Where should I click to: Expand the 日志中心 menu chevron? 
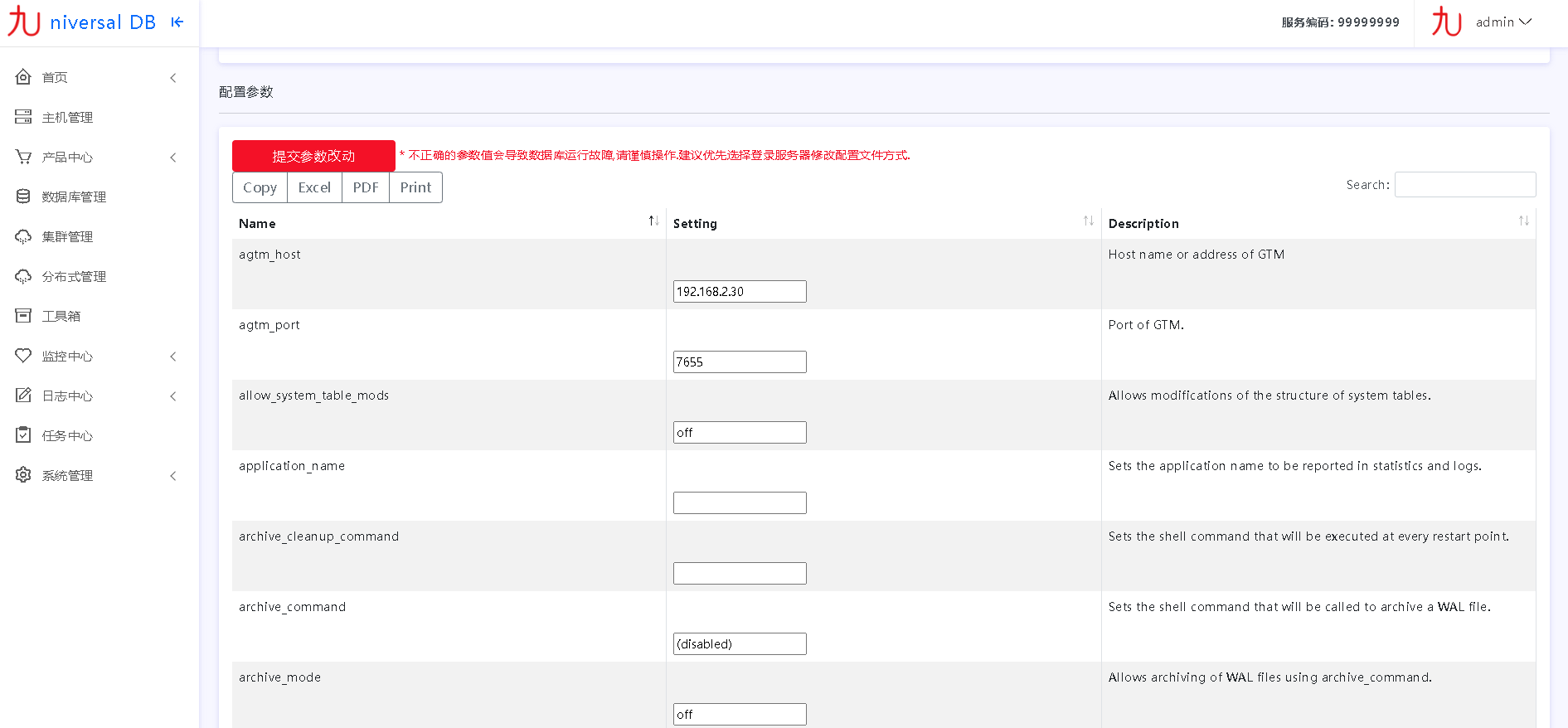click(x=173, y=396)
